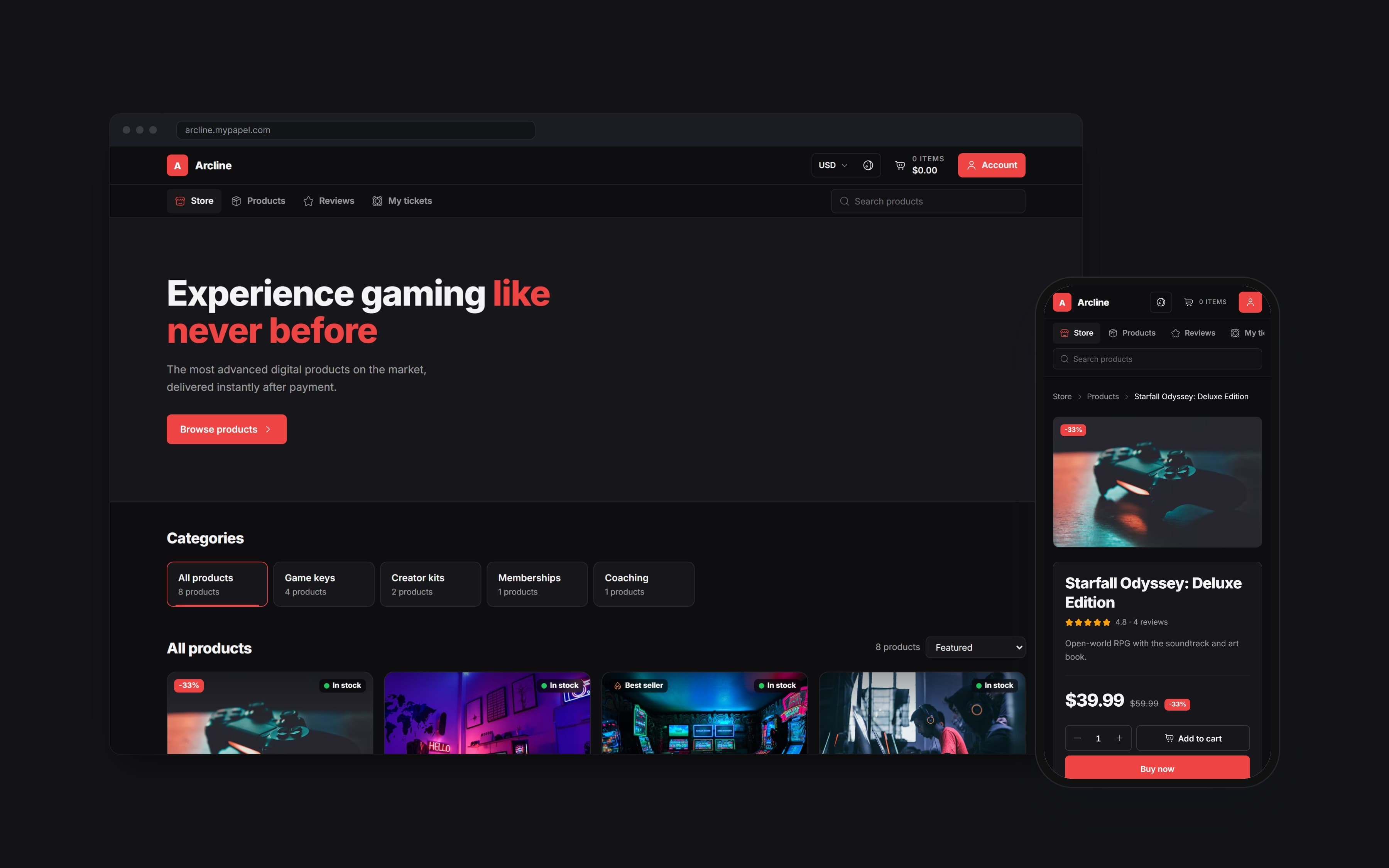This screenshot has height=868, width=1389.
Task: Open the Products tab in the desktop navigation
Action: 258,201
